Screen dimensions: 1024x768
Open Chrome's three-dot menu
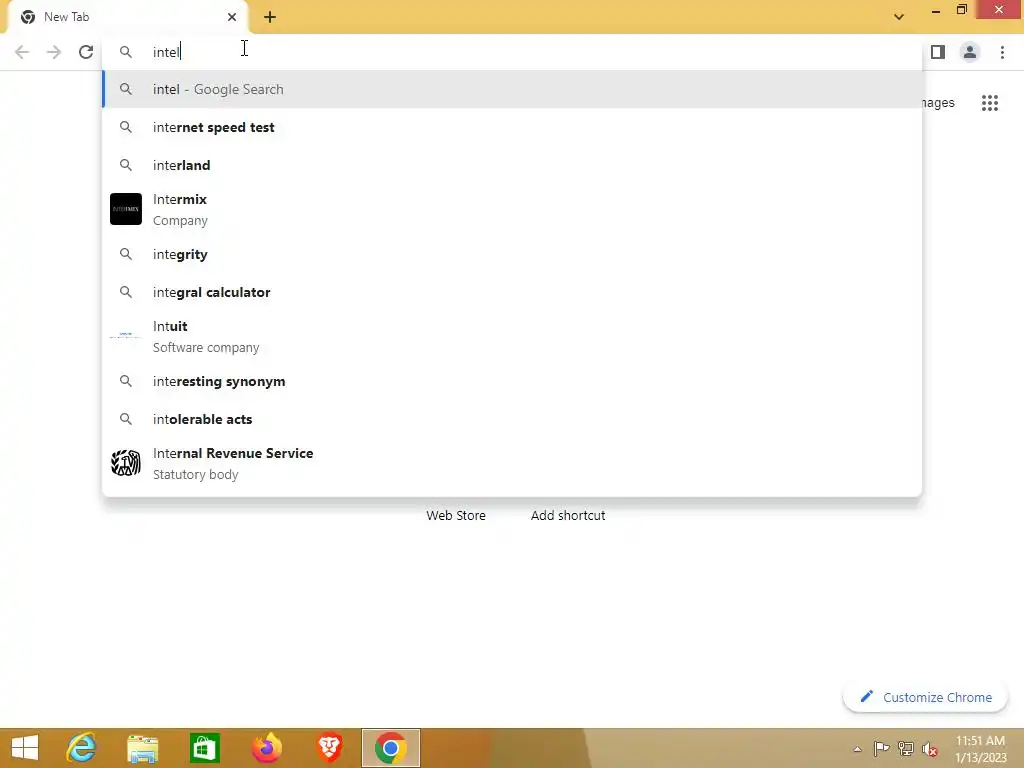[x=1002, y=52]
